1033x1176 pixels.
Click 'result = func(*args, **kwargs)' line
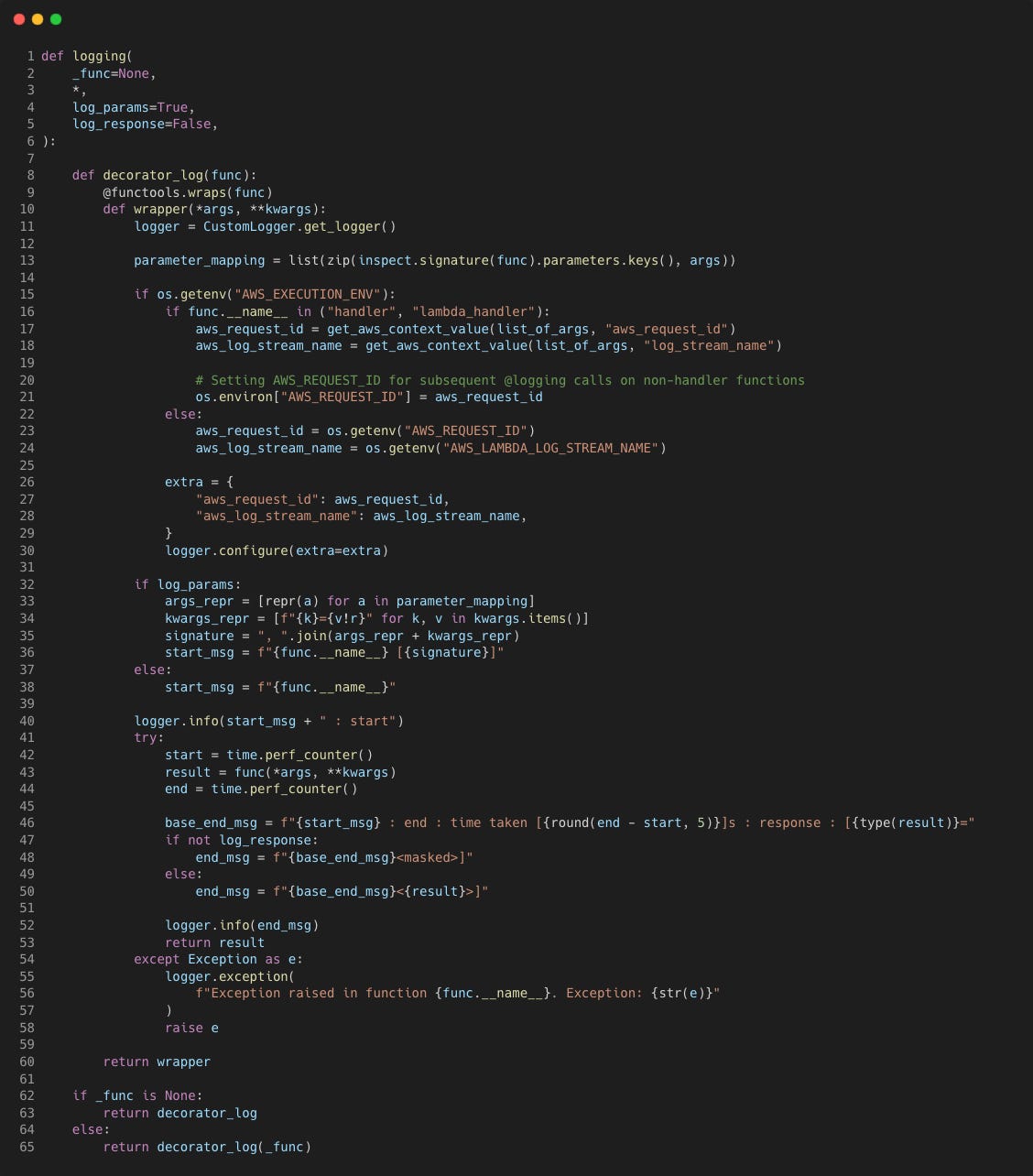click(280, 772)
